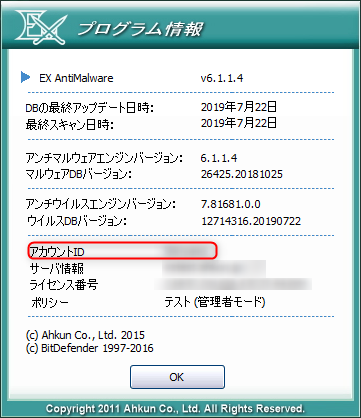The height and width of the screenshot is (418, 361).
Task: Select the EX AntiMalware product name
Action: (76, 78)
